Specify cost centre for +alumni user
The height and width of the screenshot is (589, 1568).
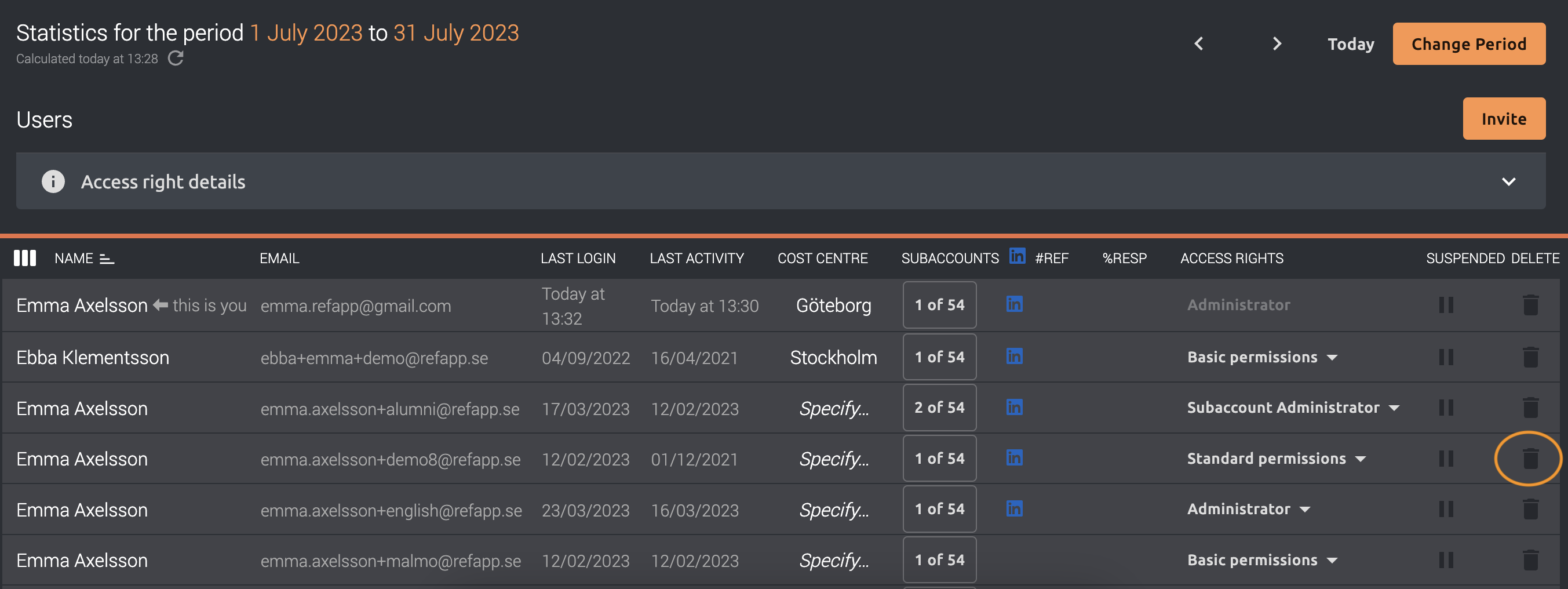pos(833,409)
